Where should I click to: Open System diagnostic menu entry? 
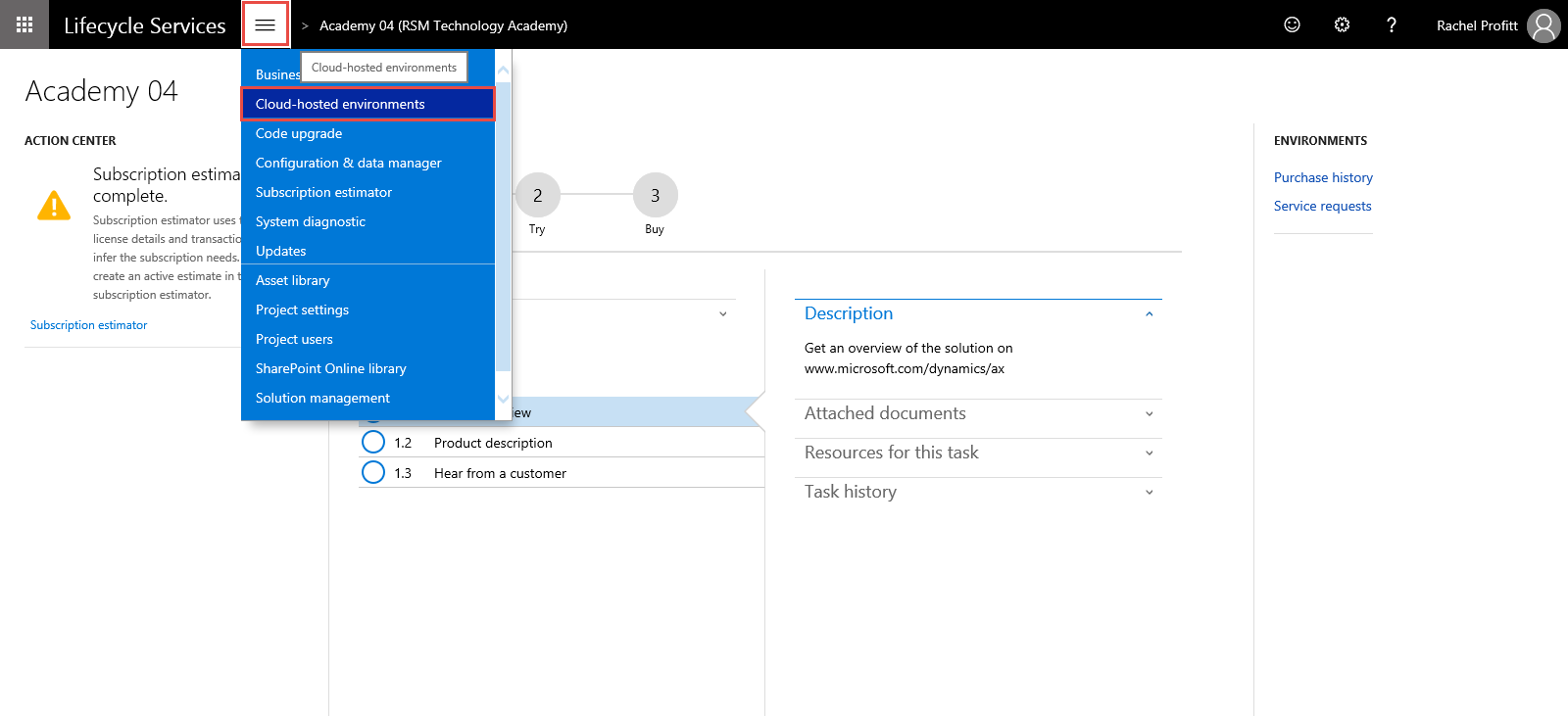pyautogui.click(x=367, y=221)
